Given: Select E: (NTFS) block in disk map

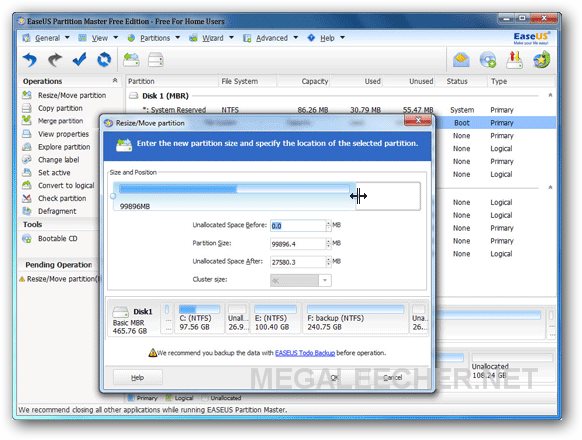Looking at the screenshot, I should point(275,319).
